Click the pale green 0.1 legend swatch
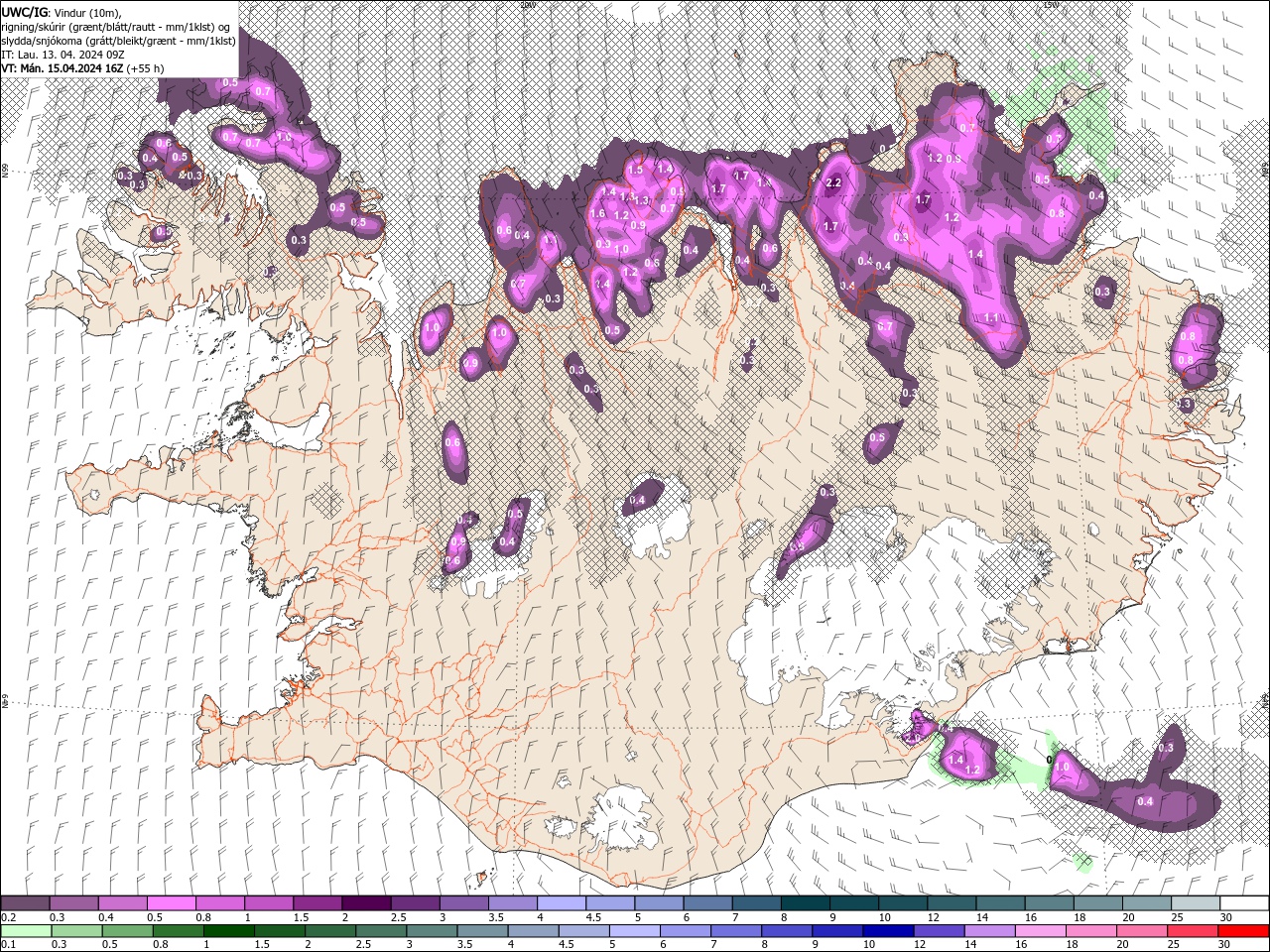Viewport: 1270px width, 952px height. (x=25, y=932)
